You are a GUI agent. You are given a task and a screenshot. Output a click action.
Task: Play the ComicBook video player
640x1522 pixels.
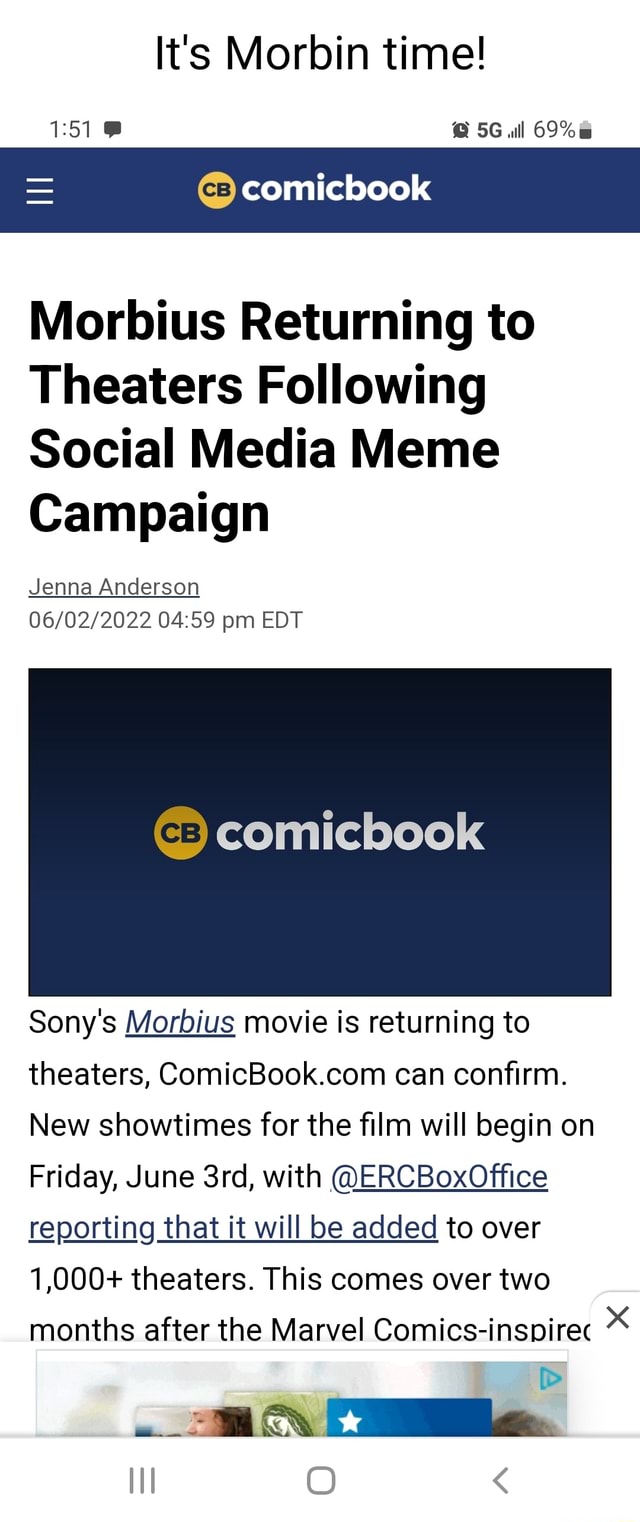(x=319, y=831)
